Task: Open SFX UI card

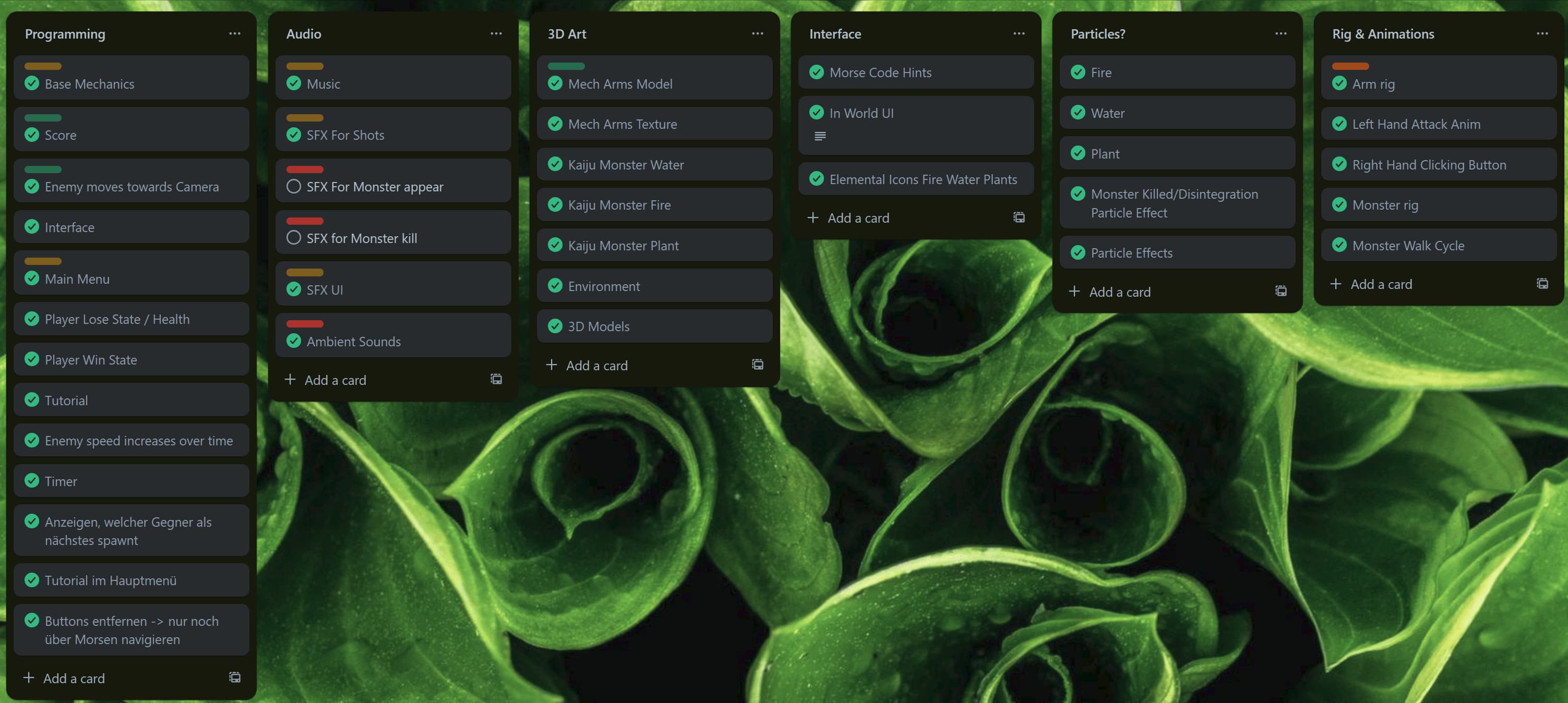Action: pyautogui.click(x=392, y=283)
